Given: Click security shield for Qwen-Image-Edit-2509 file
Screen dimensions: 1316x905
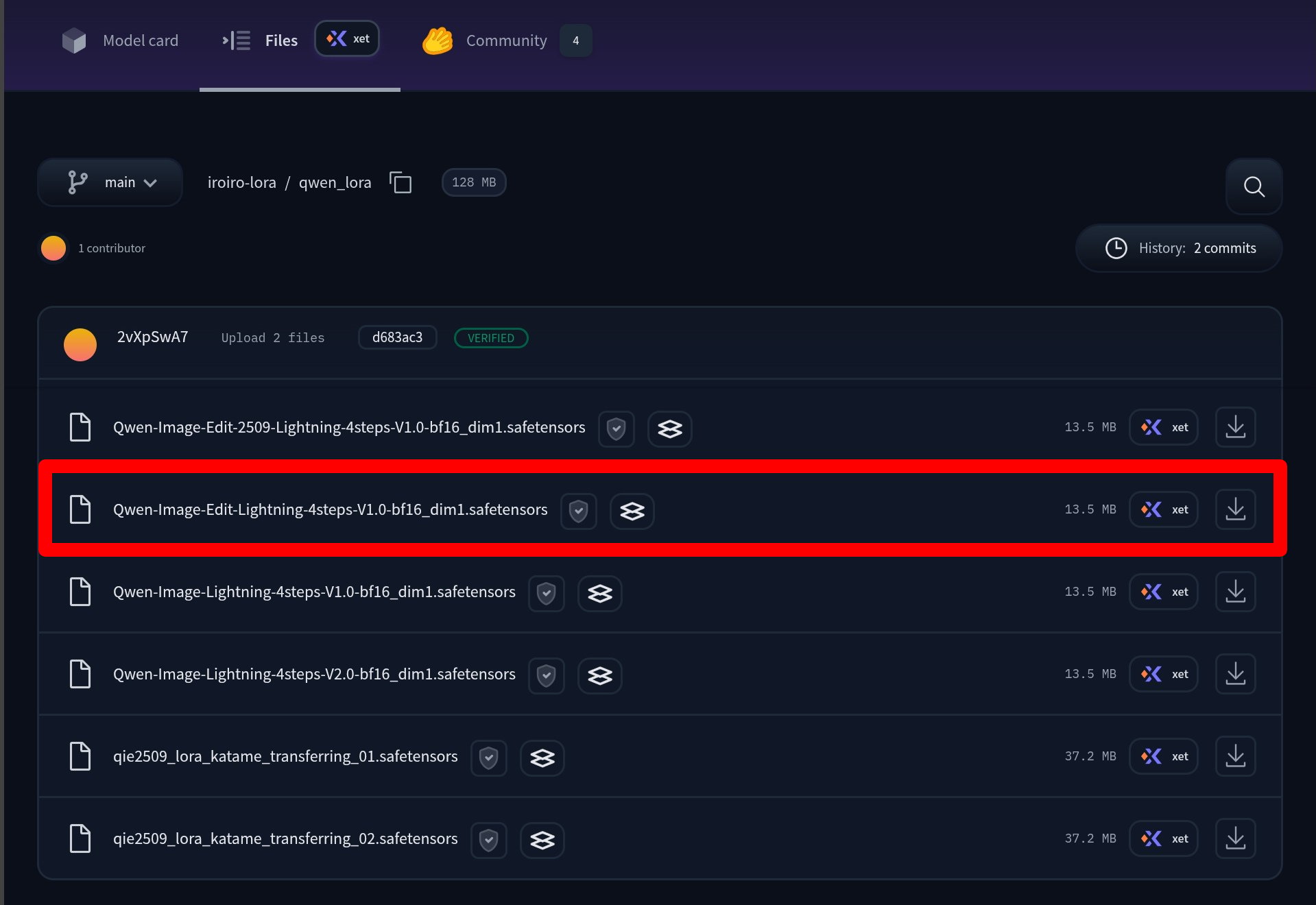Looking at the screenshot, I should 617,429.
